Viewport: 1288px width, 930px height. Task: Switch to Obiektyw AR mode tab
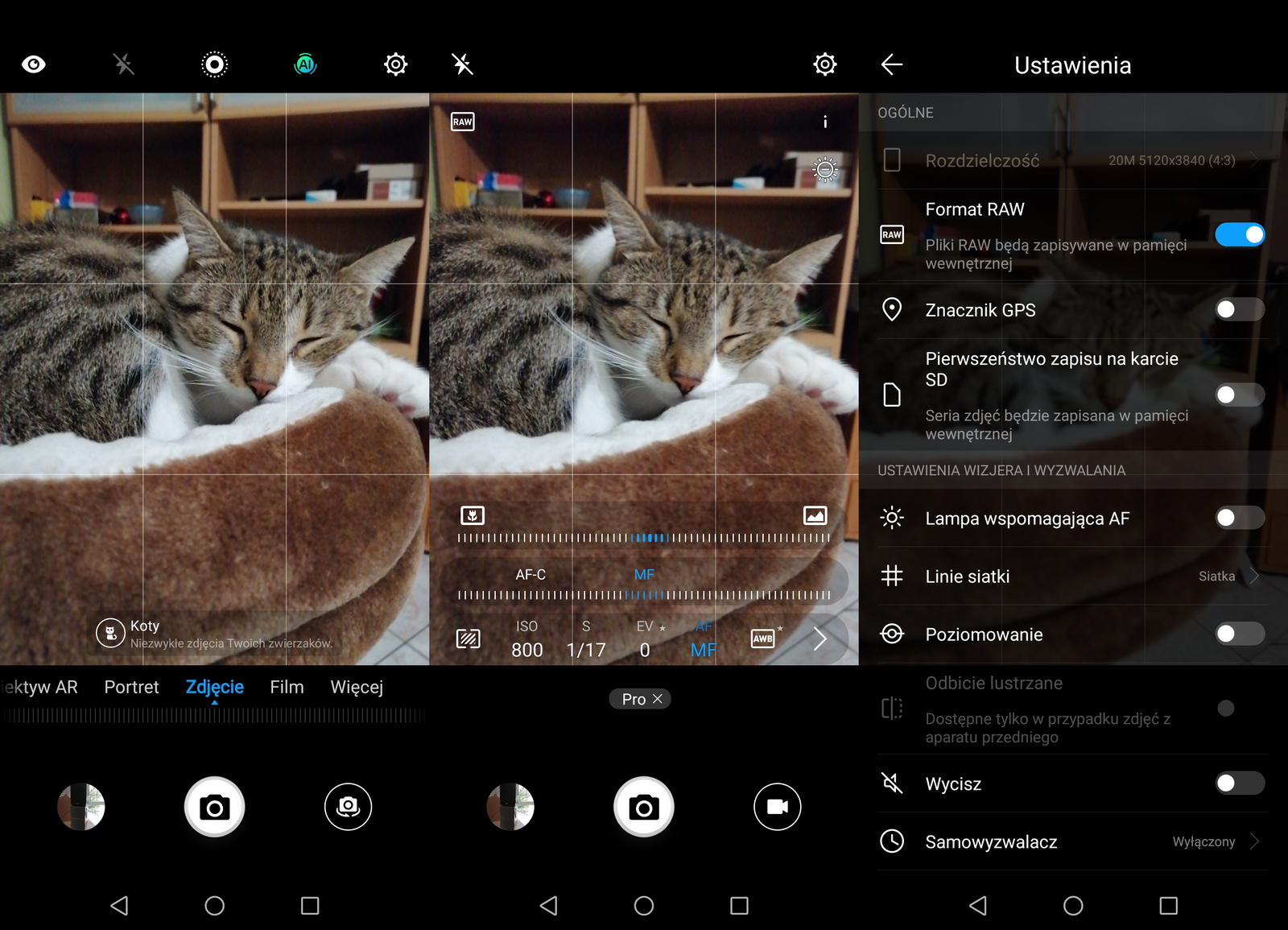(x=39, y=687)
